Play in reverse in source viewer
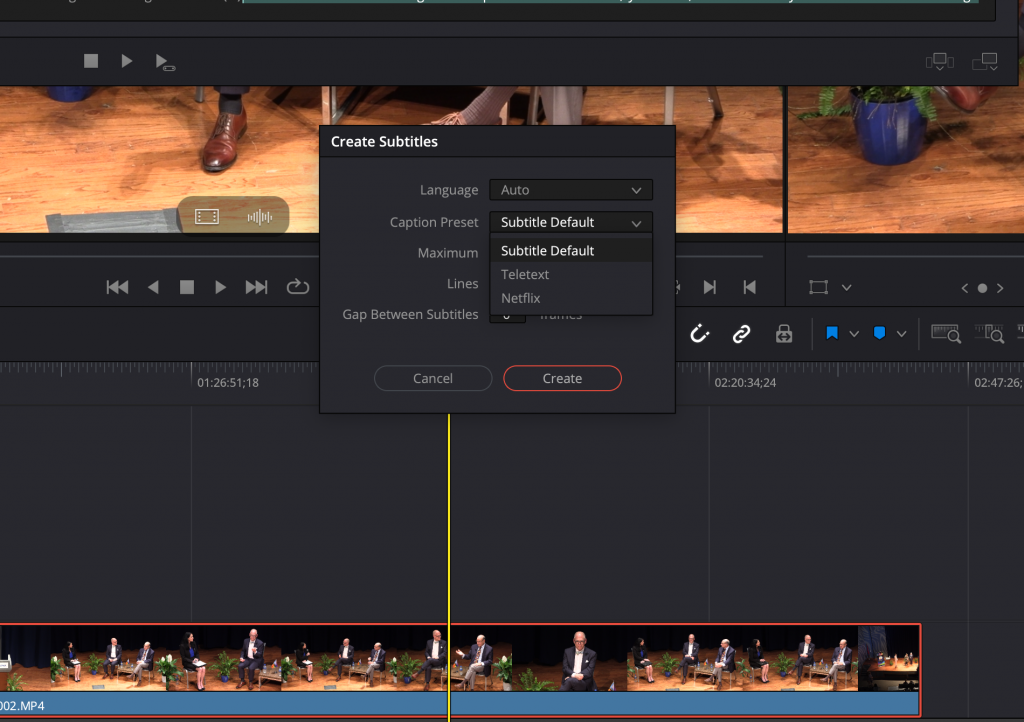This screenshot has width=1024, height=722. pos(153,287)
